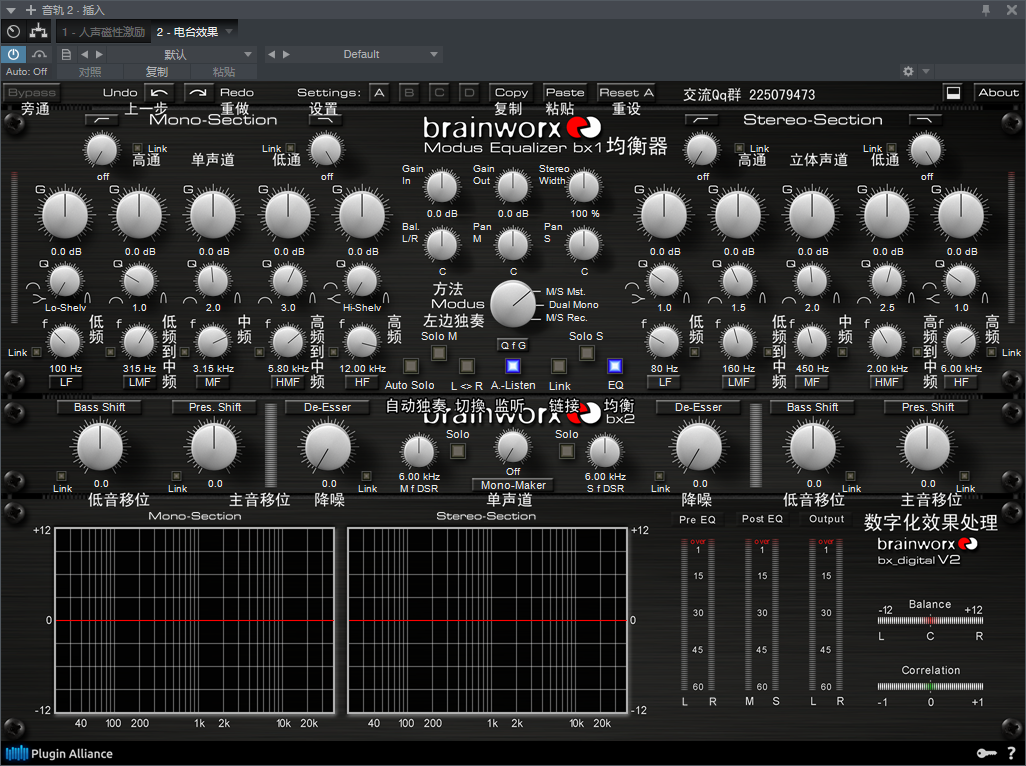The height and width of the screenshot is (766, 1026).
Task: Open the preset file document icon
Action: pos(66,54)
